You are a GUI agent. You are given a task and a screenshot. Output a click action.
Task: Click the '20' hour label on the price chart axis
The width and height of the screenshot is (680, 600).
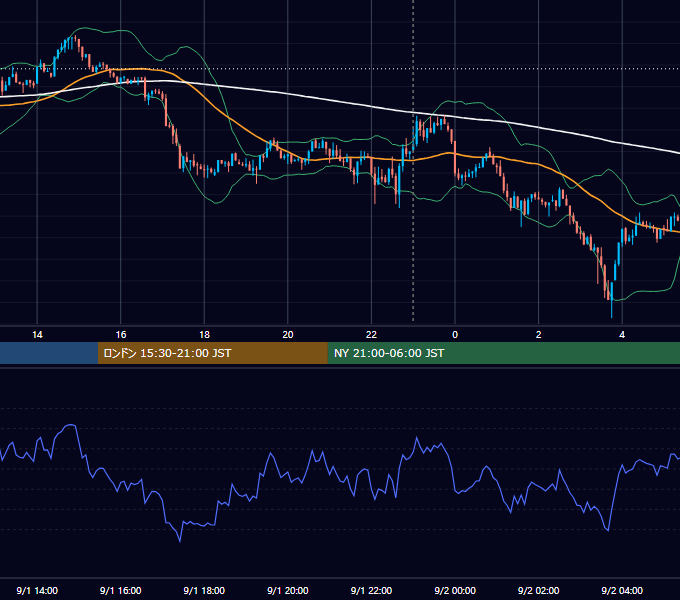(x=288, y=335)
